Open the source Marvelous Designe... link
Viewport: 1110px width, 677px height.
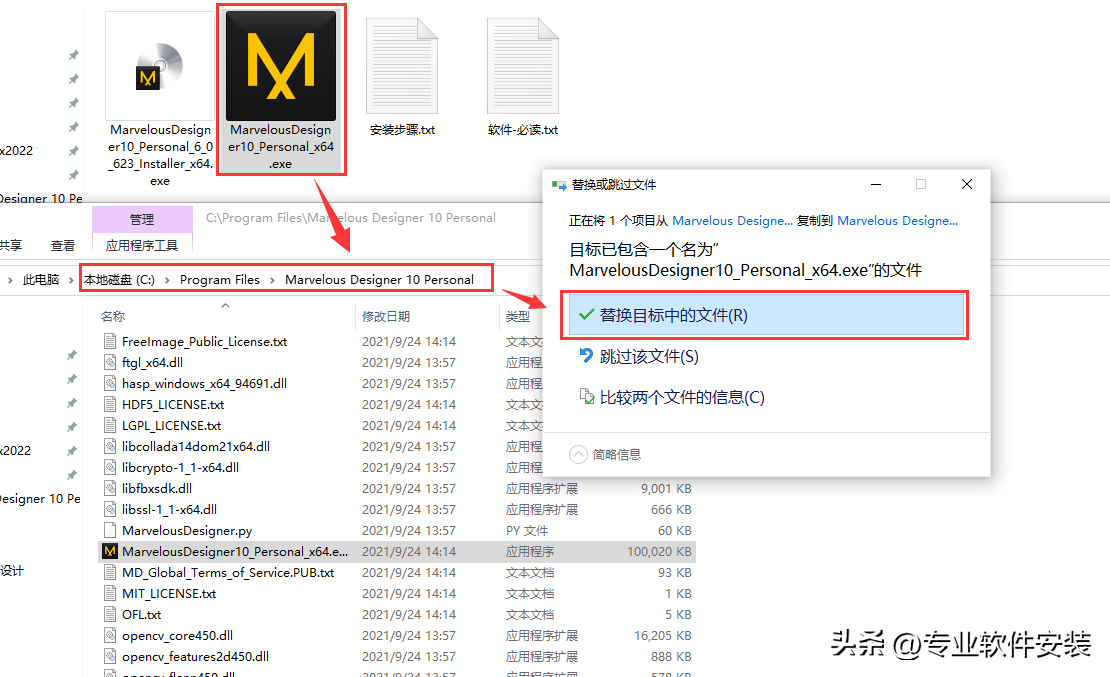(732, 220)
